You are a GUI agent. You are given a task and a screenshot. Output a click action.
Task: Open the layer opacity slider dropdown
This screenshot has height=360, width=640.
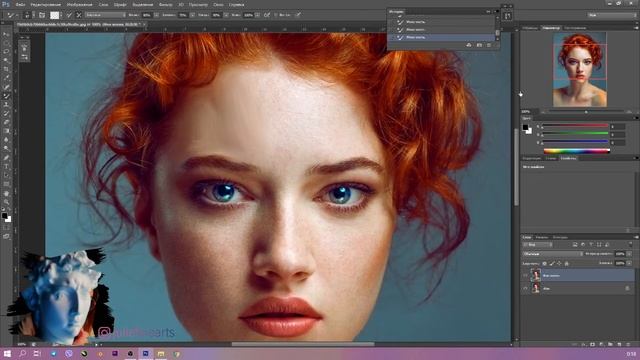629,254
